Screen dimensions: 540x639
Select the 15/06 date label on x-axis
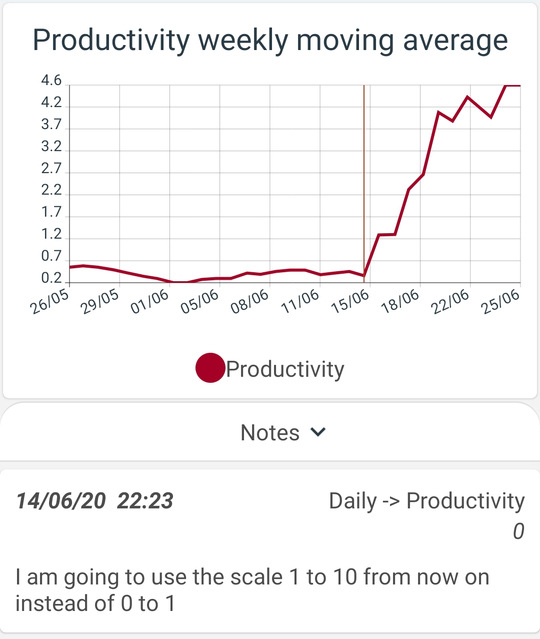[350, 302]
